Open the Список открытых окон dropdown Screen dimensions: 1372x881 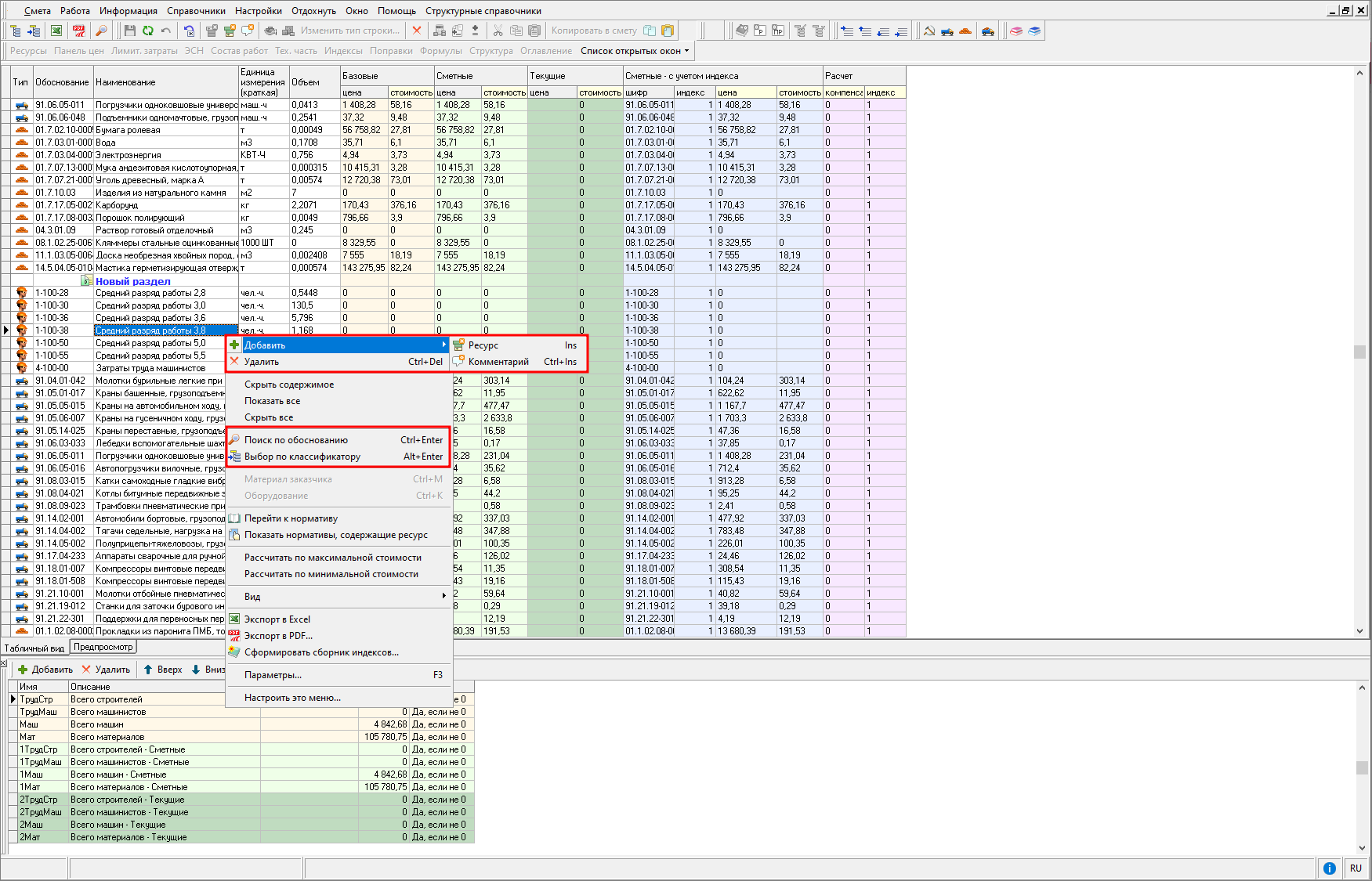pyautogui.click(x=635, y=51)
